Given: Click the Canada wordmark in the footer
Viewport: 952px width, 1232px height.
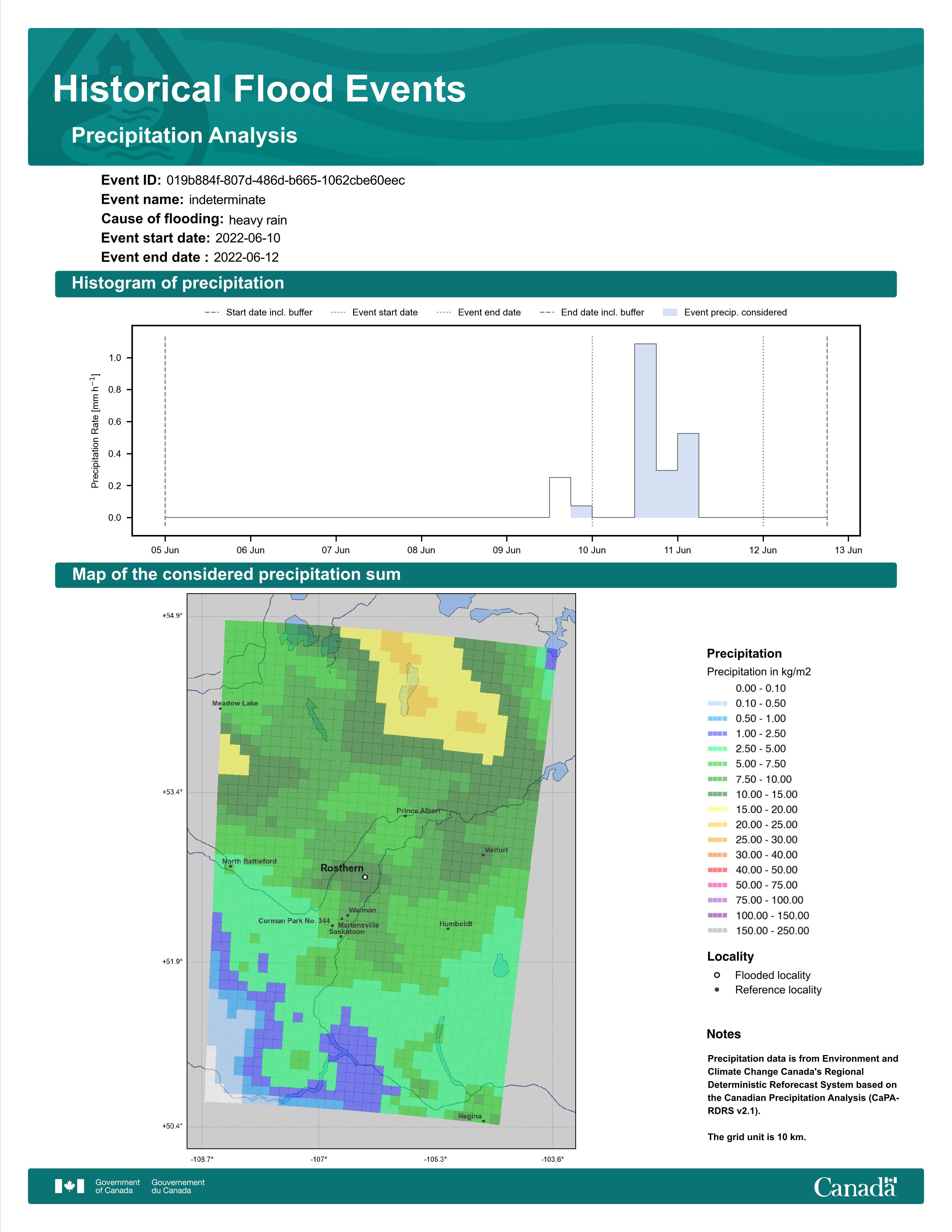Looking at the screenshot, I should (x=855, y=1187).
